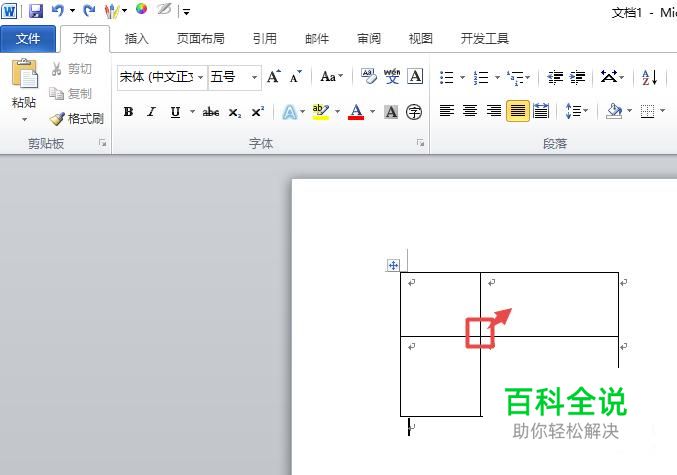Switch to the 开发工具 Developer tab
This screenshot has height=475, width=677.
[x=484, y=38]
